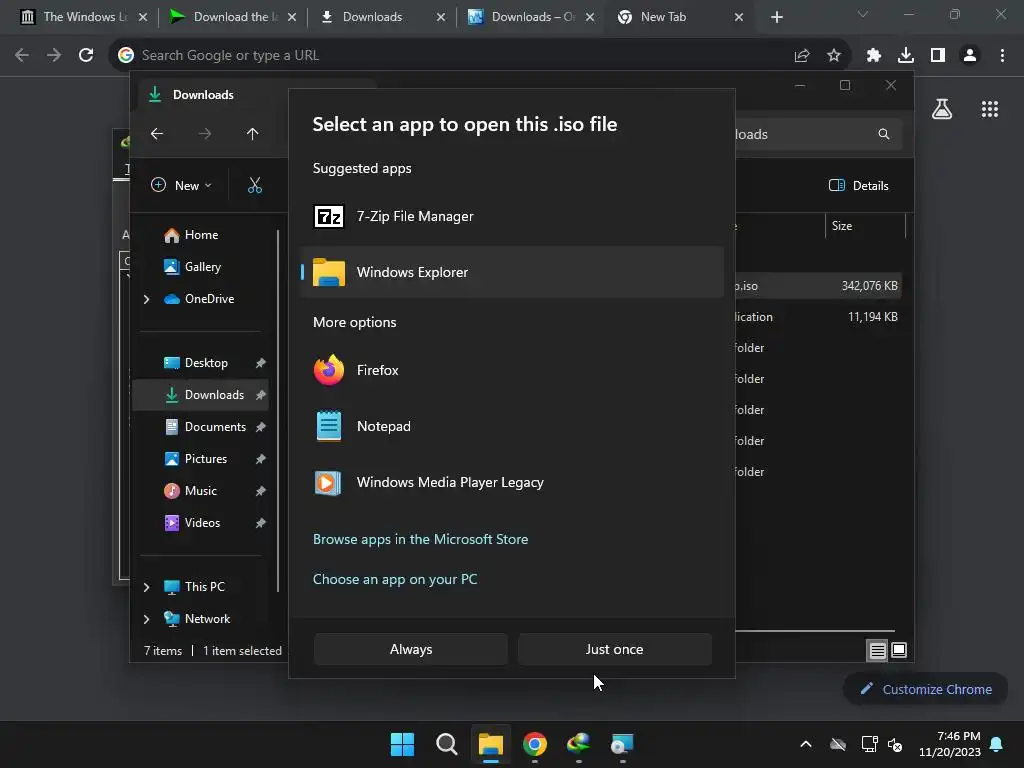The height and width of the screenshot is (768, 1024).
Task: Switch to The Windows tab in Chrome
Action: click(x=84, y=17)
